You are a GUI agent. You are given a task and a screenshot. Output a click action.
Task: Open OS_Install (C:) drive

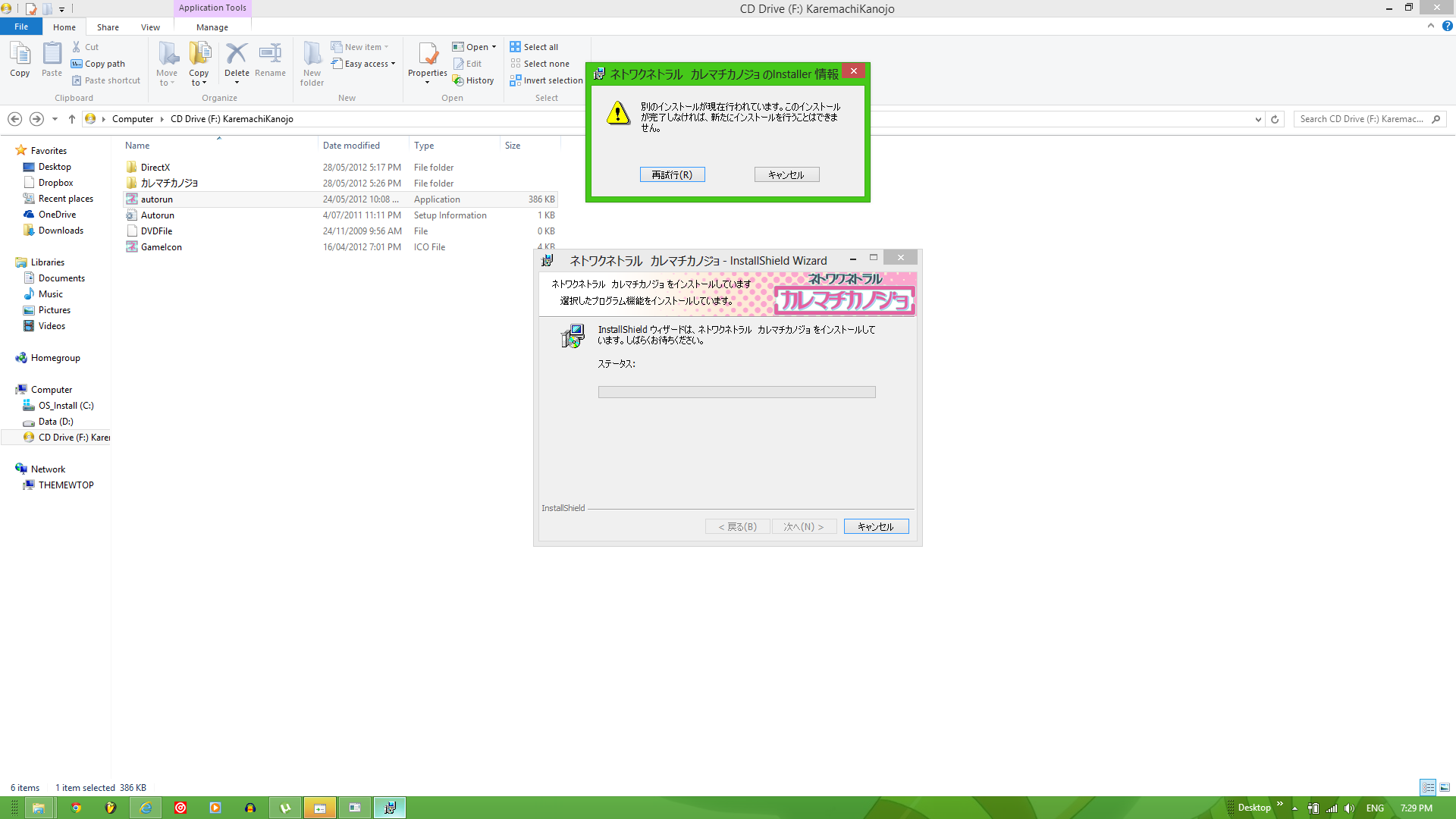[x=66, y=406]
